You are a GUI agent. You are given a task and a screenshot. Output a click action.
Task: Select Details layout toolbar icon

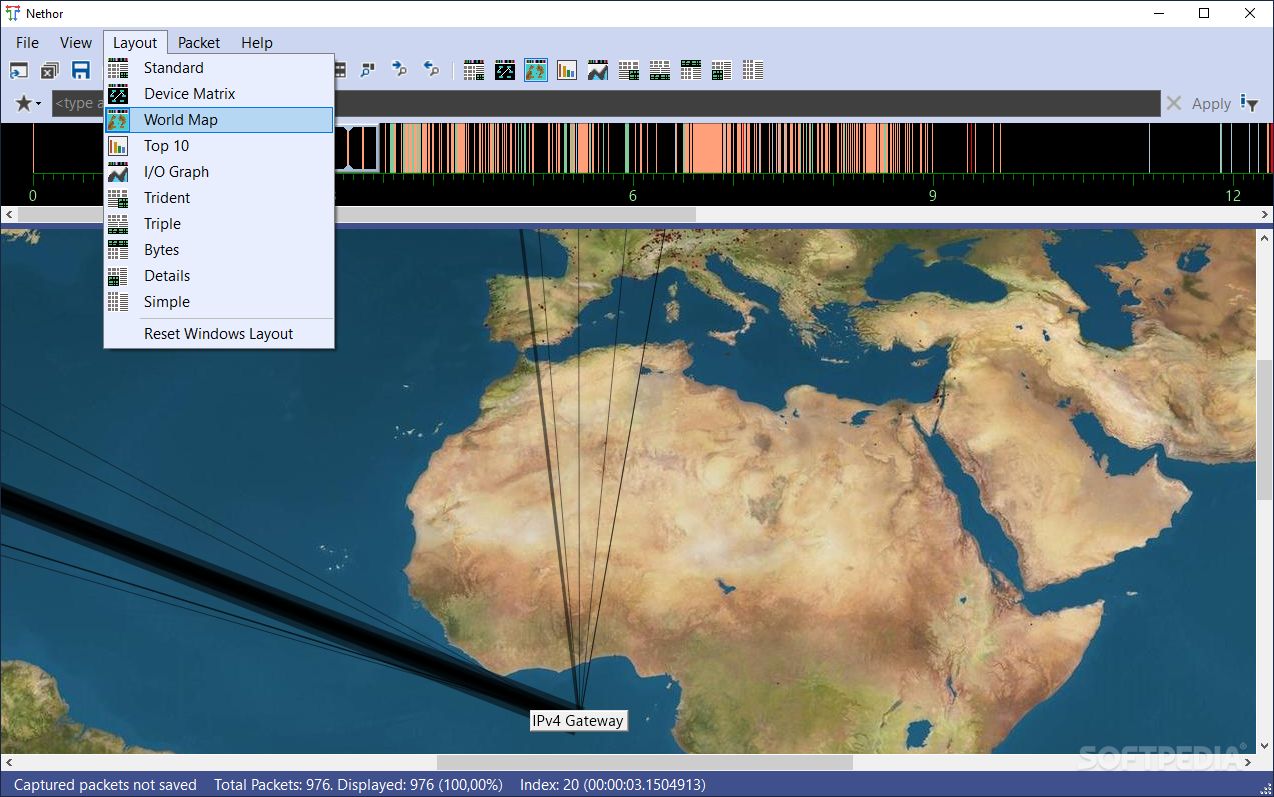pos(722,70)
